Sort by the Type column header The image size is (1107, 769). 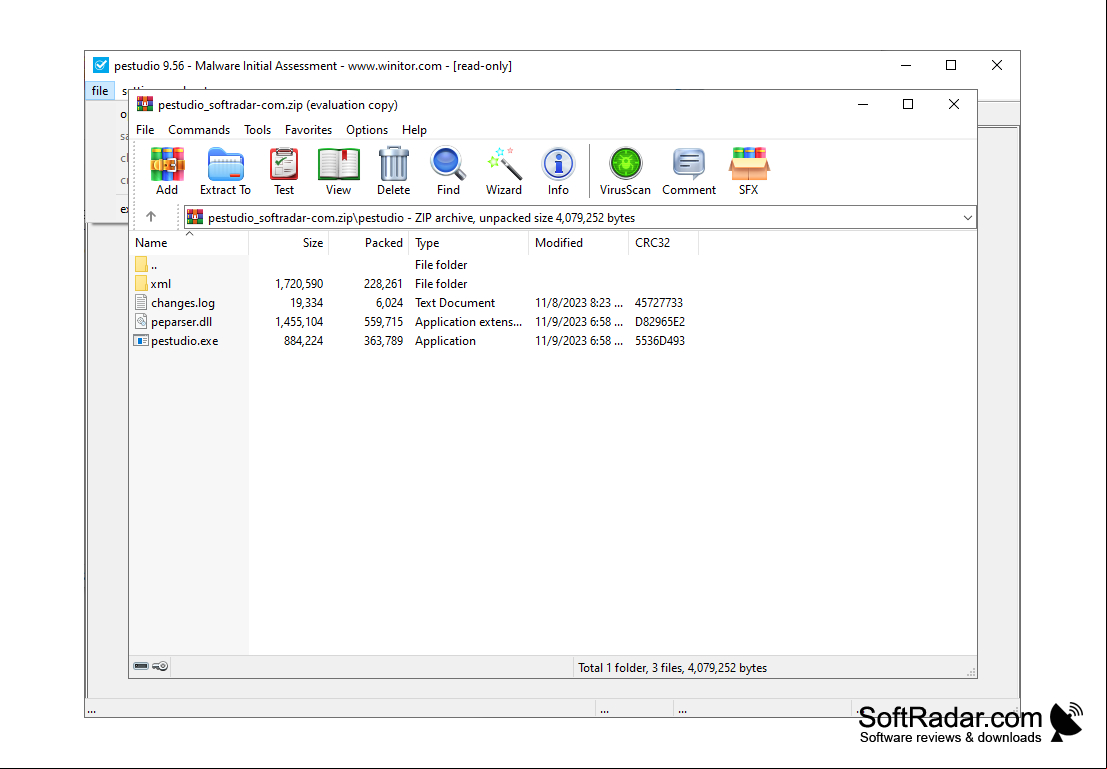click(469, 243)
